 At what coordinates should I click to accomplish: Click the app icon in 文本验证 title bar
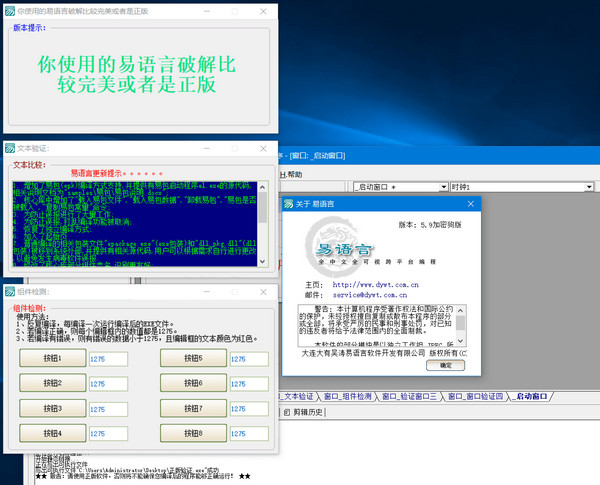10,148
